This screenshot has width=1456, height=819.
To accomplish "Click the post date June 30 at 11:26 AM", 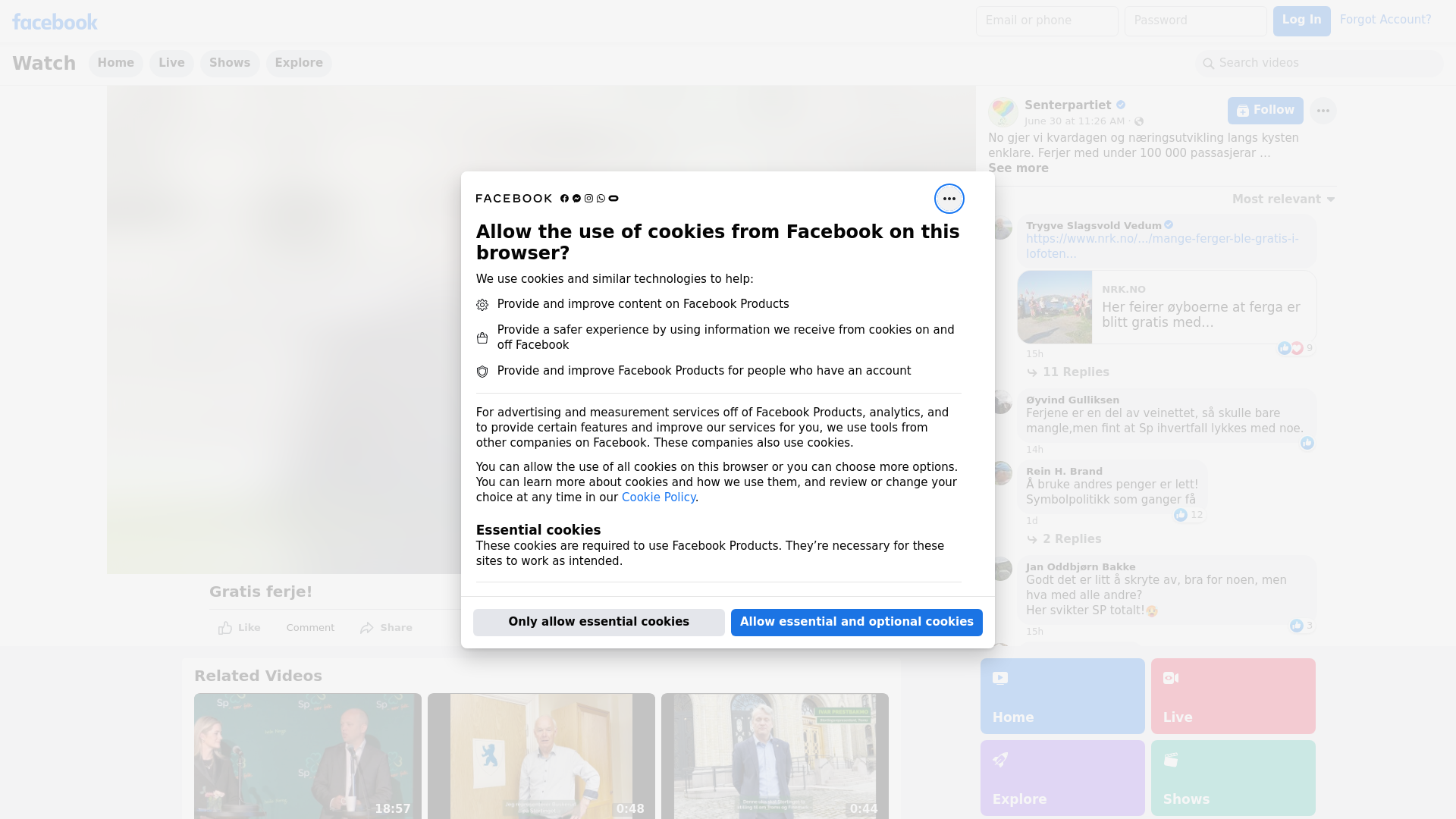I will click(x=1074, y=121).
